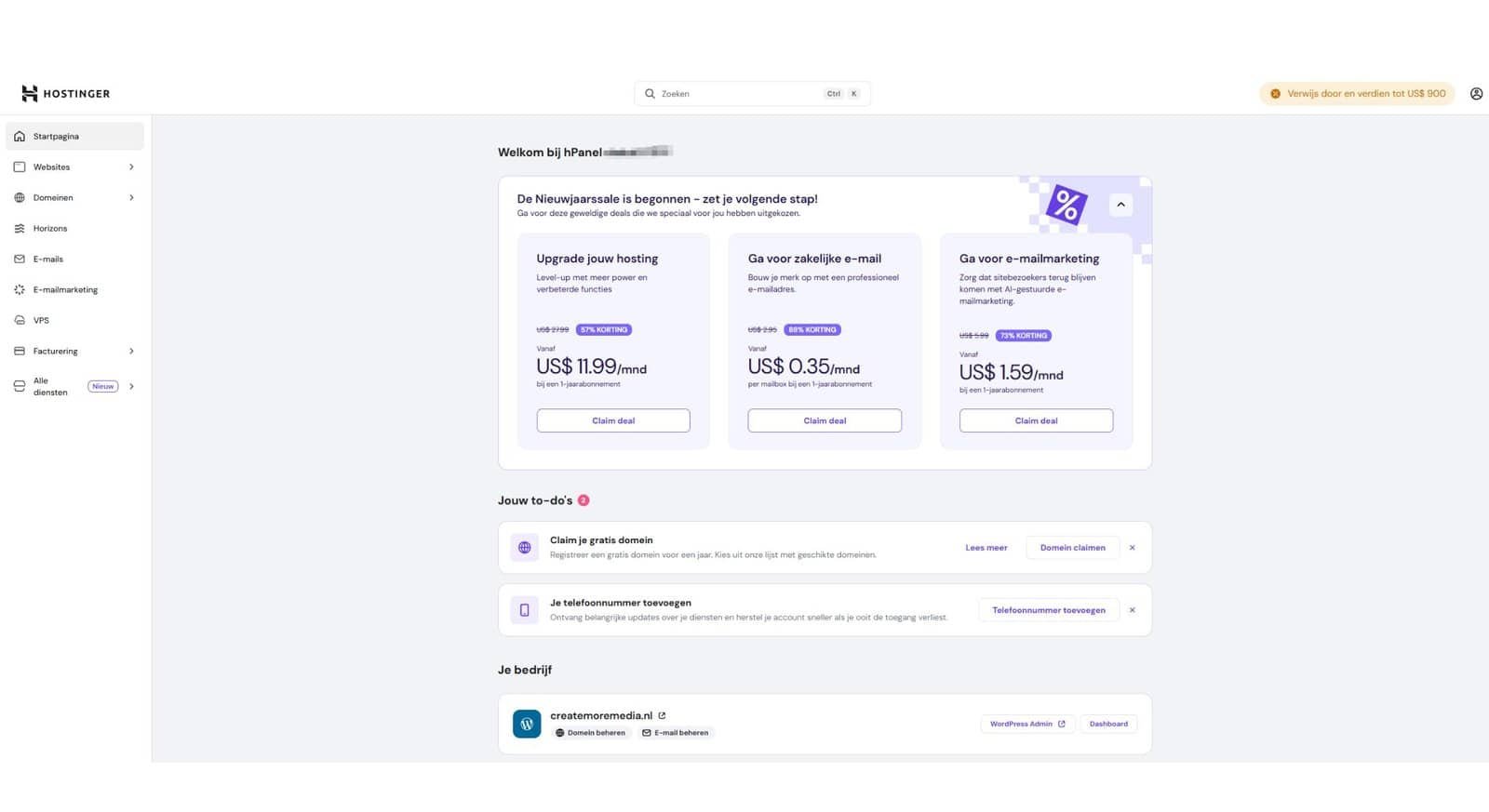Open the user profile icon

pyautogui.click(x=1476, y=94)
